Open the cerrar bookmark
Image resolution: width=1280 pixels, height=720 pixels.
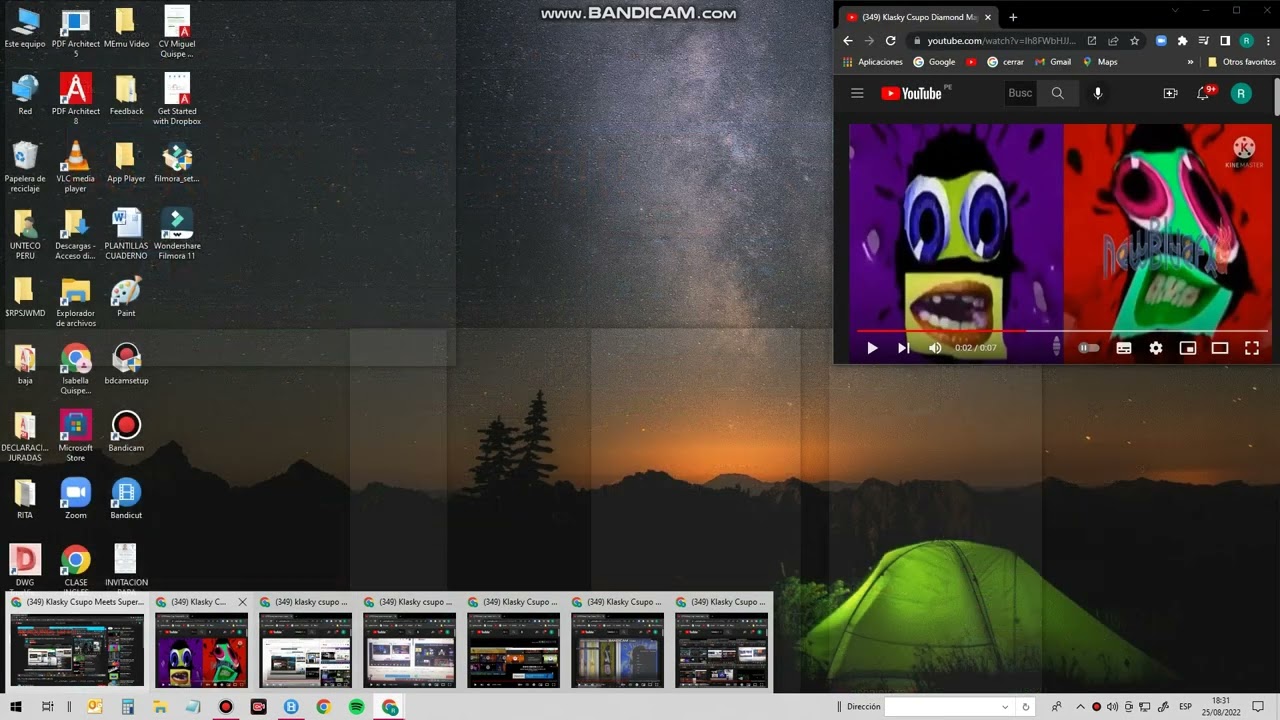click(x=1005, y=62)
